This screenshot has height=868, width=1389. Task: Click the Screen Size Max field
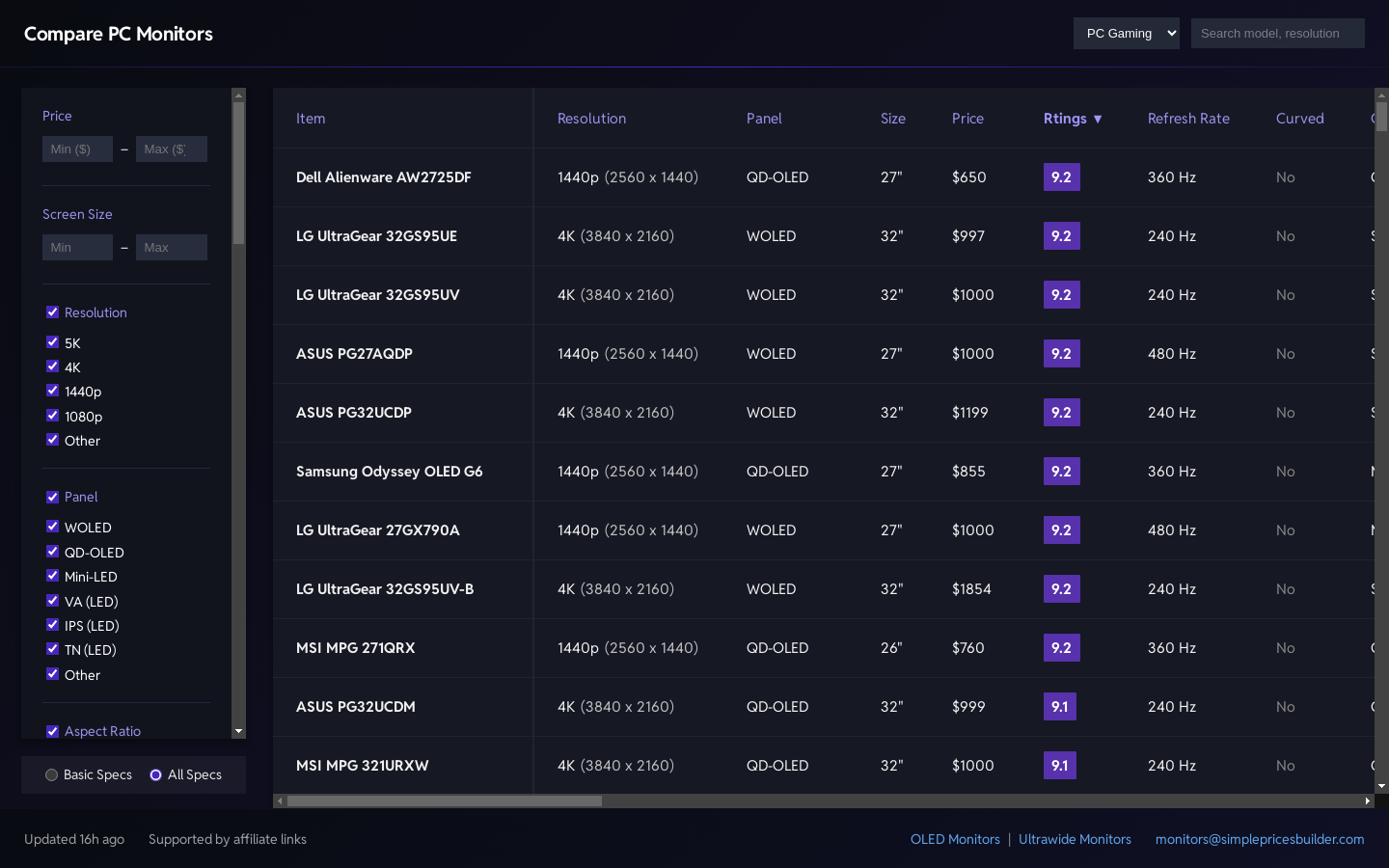pos(171,247)
